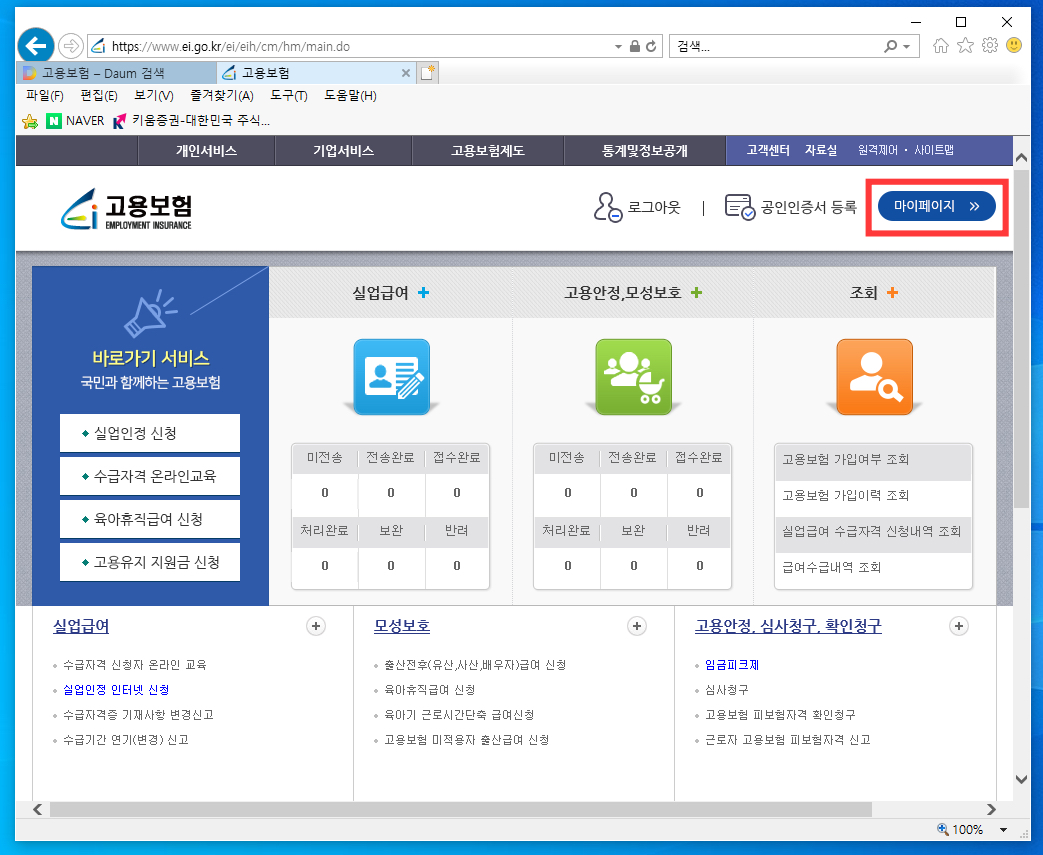Click the refresh icon in address bar

[651, 47]
